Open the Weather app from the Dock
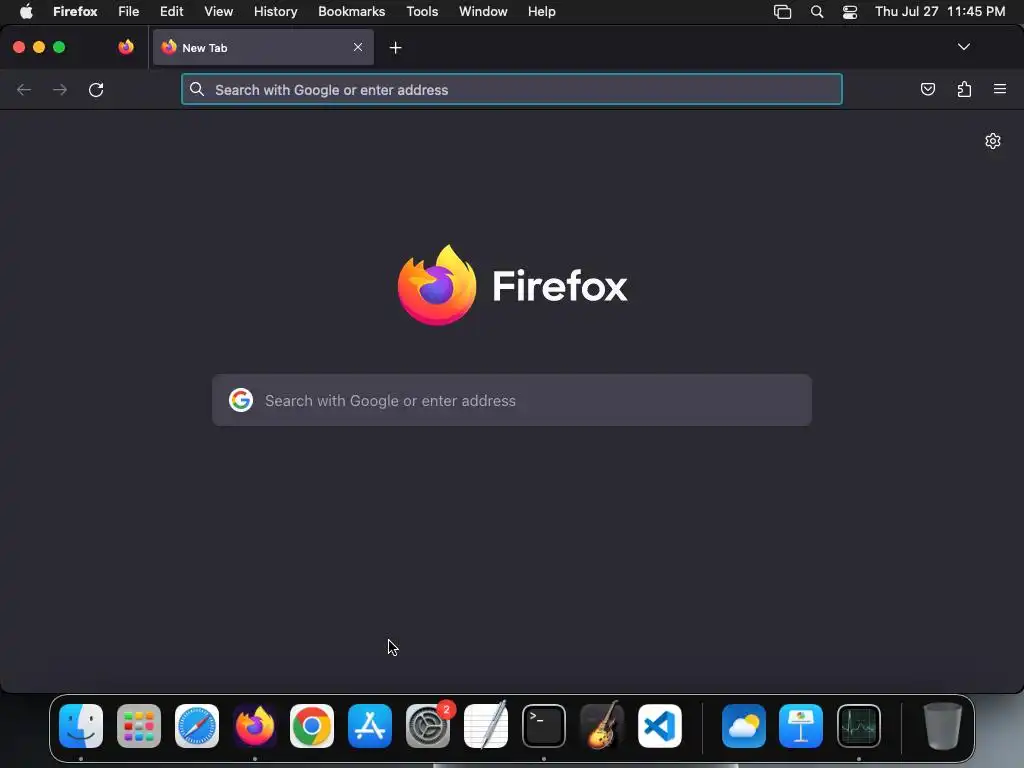The width and height of the screenshot is (1024, 768). pos(744,726)
